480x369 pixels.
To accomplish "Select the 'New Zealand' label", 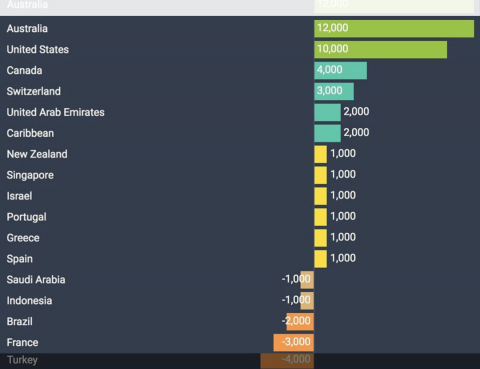I will (x=37, y=154).
